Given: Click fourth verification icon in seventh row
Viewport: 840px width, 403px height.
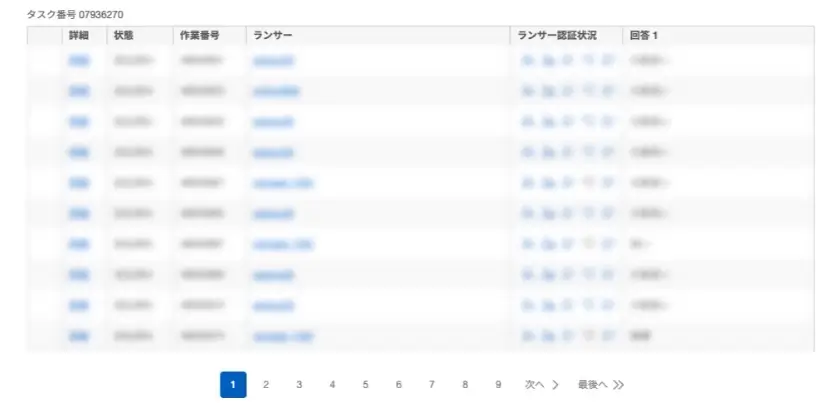Looking at the screenshot, I should (589, 244).
